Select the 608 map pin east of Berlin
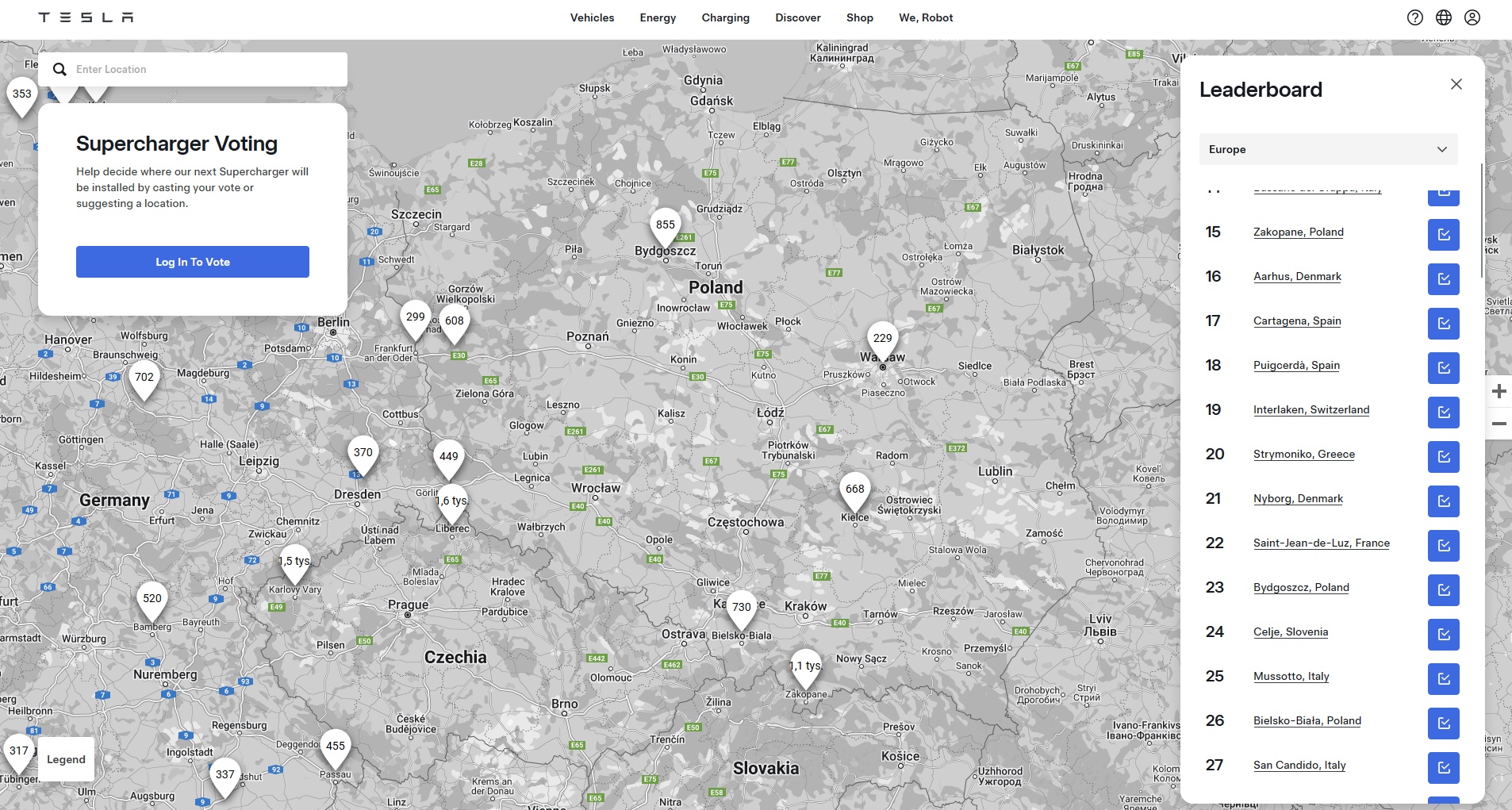Image resolution: width=1512 pixels, height=810 pixels. [455, 322]
